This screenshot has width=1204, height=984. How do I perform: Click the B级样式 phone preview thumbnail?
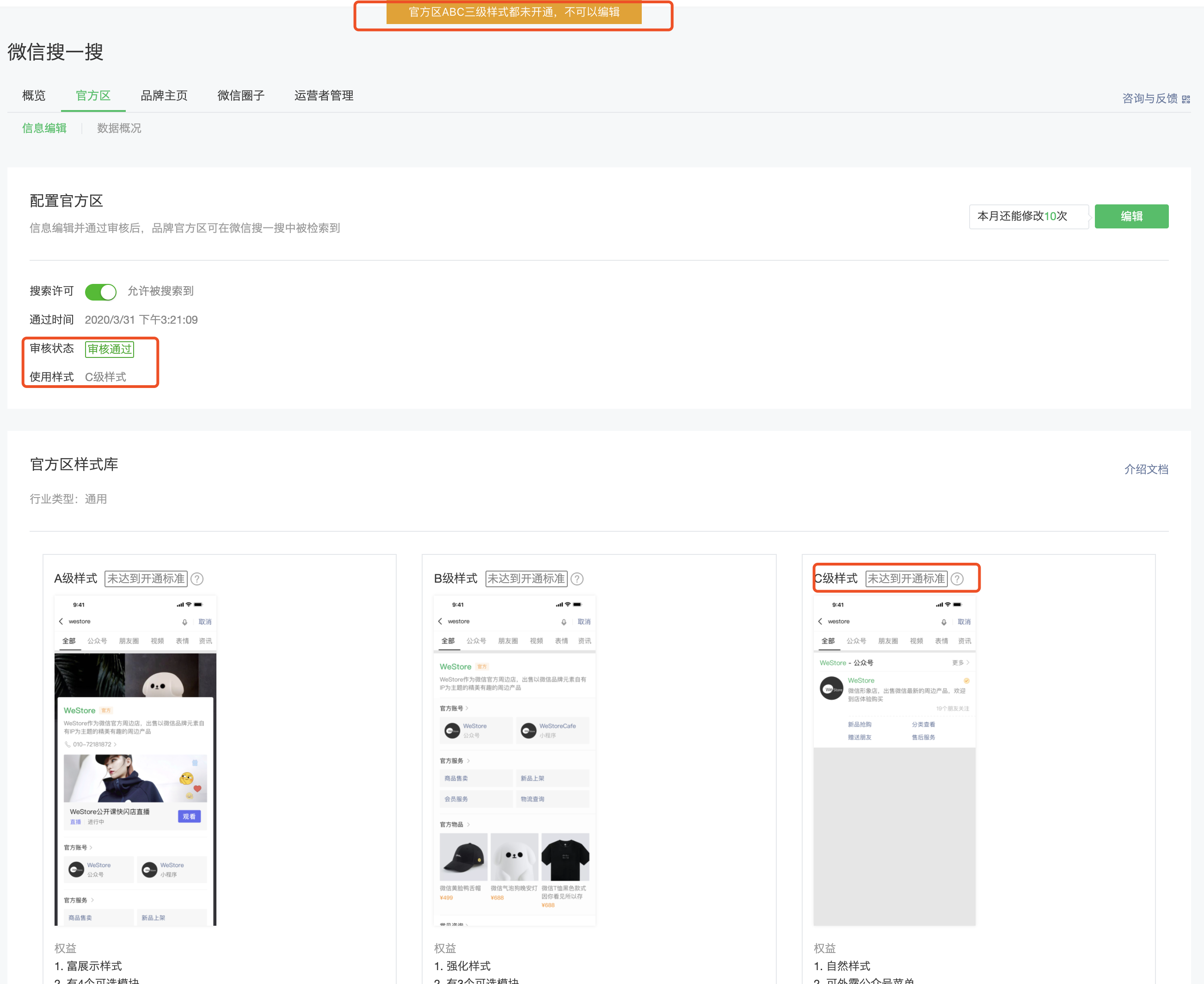click(514, 760)
